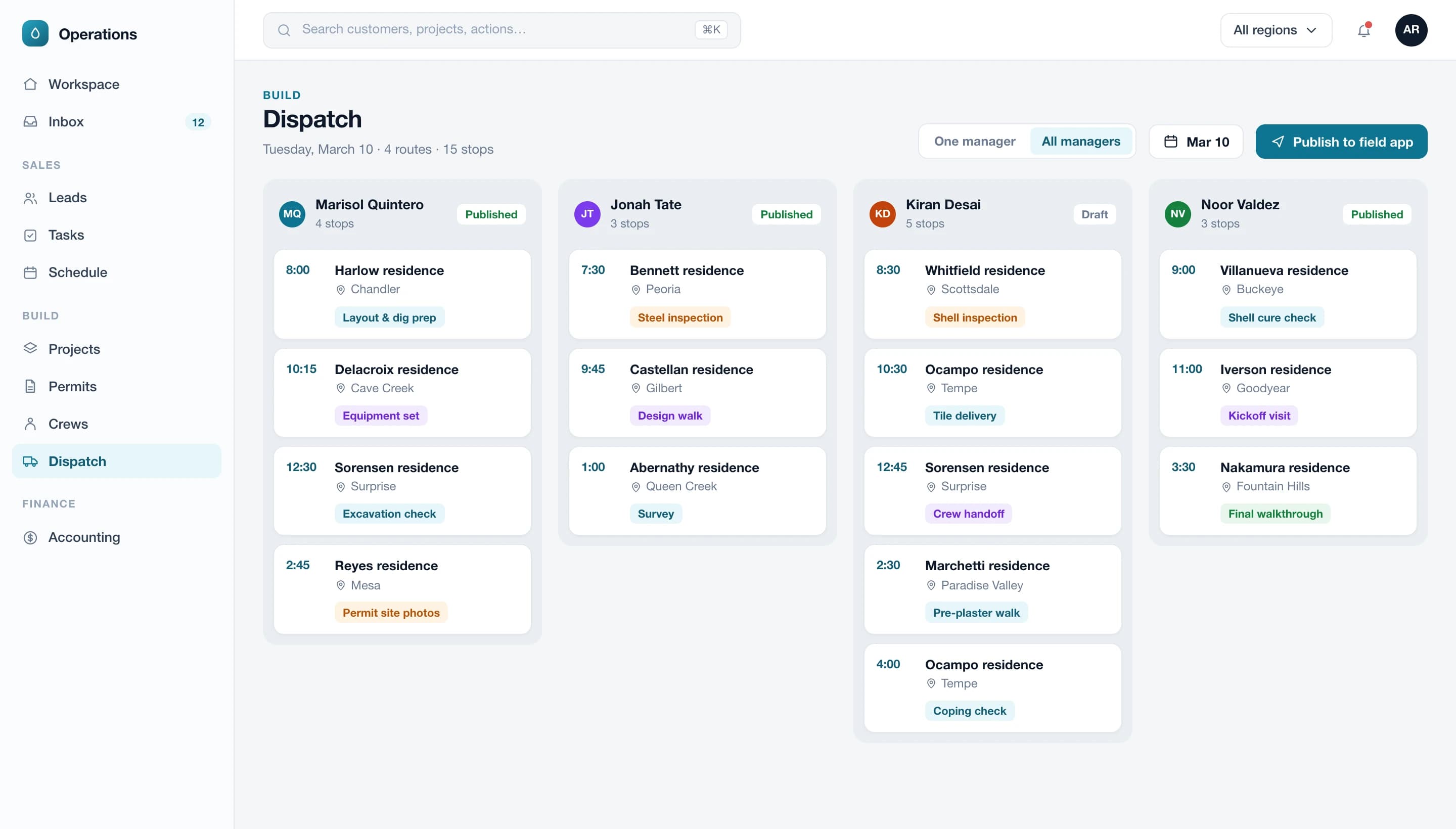Select the Nakamura residence title

(x=1284, y=468)
